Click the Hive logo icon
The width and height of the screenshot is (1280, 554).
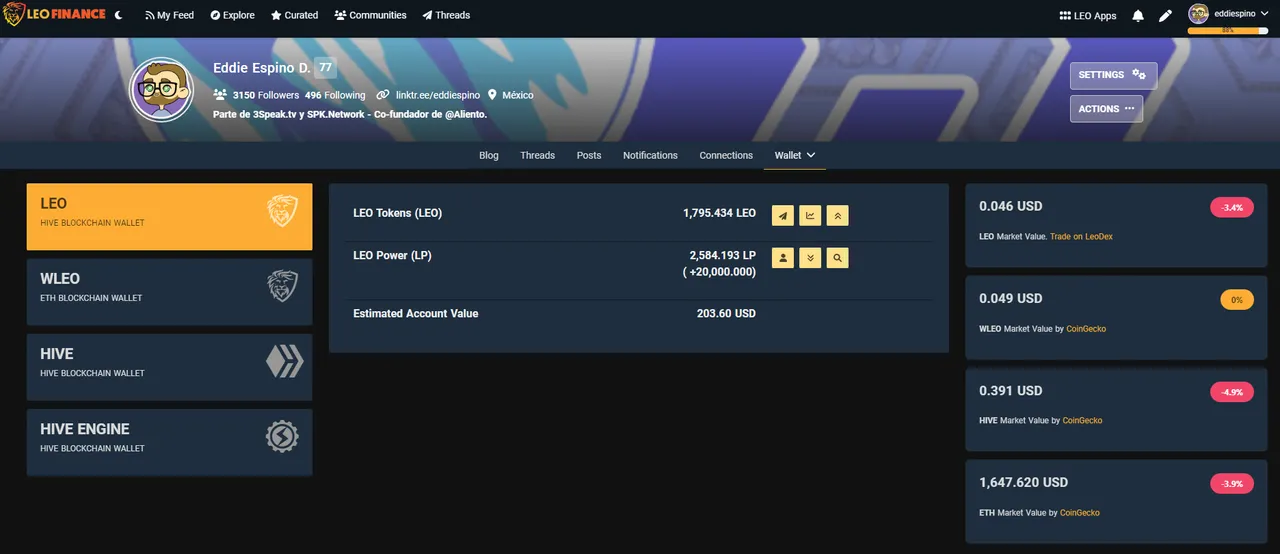coord(284,361)
